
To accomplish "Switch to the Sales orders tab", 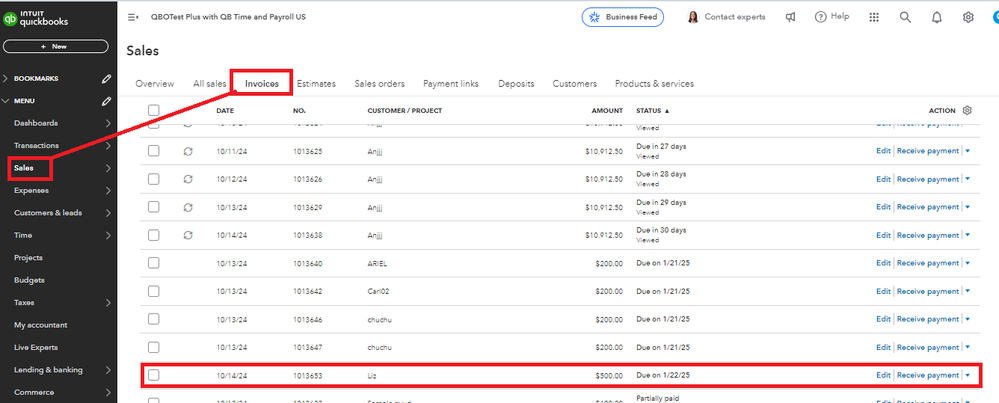I will 380,83.
